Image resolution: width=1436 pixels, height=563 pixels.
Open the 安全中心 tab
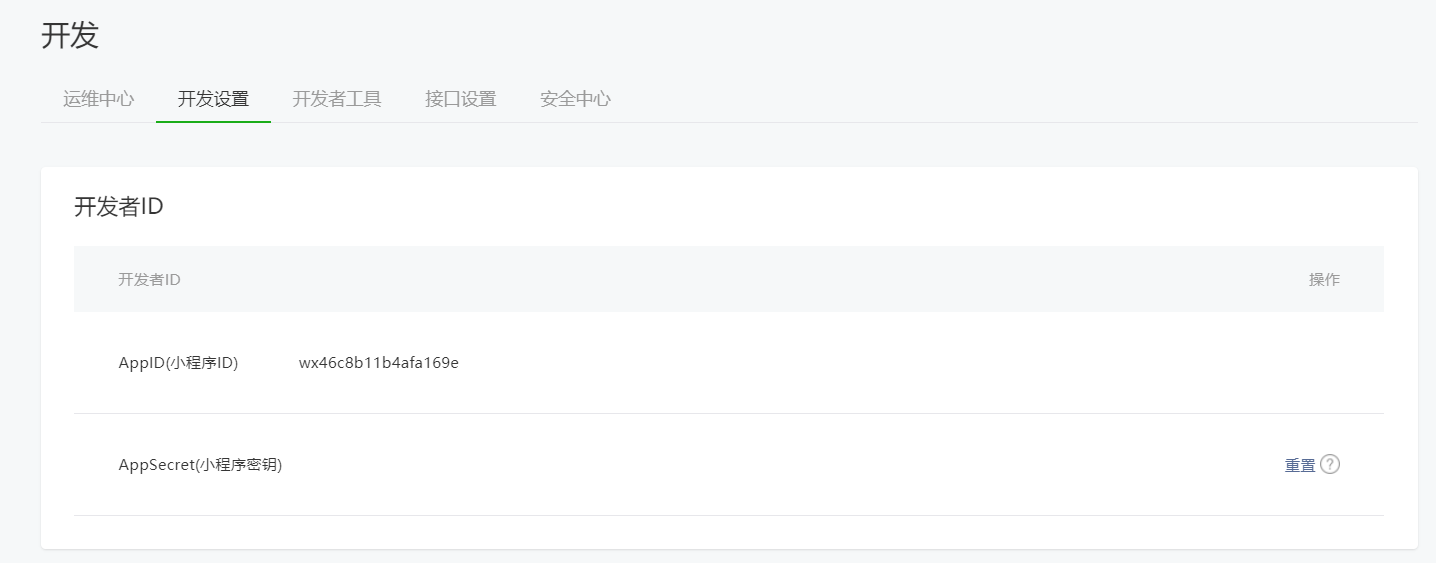click(x=575, y=99)
